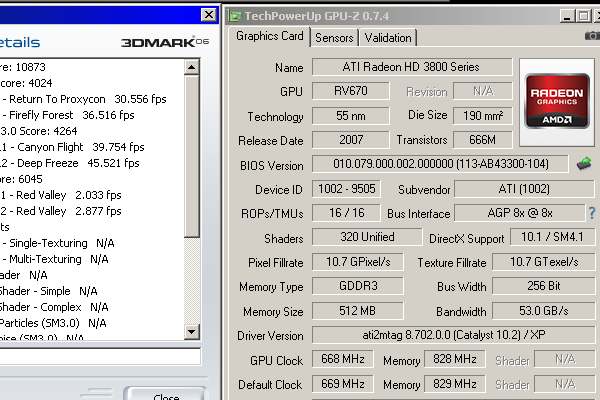Click the GPU Clock value 668 MHz

click(342, 359)
